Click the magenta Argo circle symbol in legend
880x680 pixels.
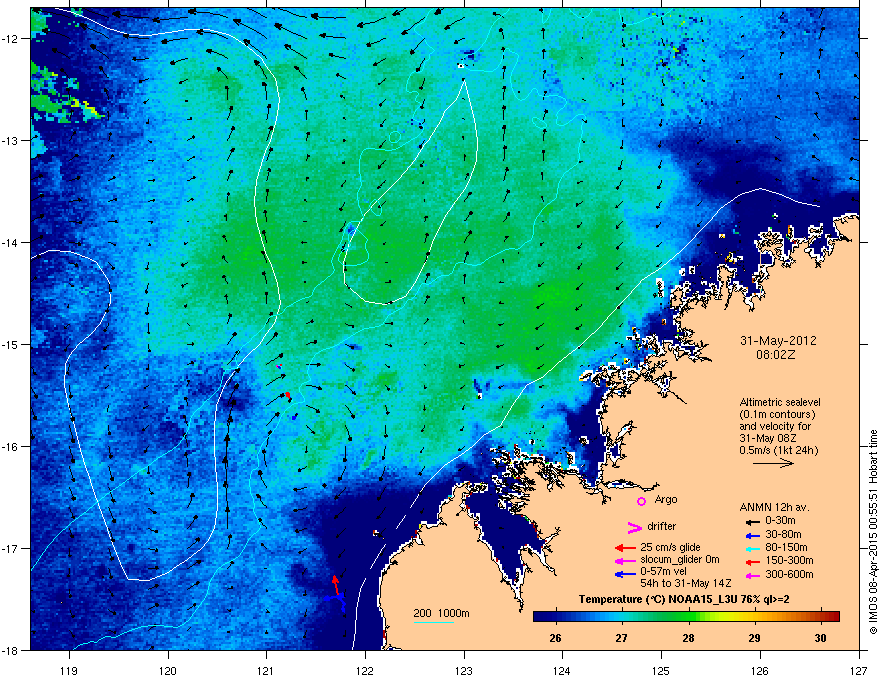(641, 501)
